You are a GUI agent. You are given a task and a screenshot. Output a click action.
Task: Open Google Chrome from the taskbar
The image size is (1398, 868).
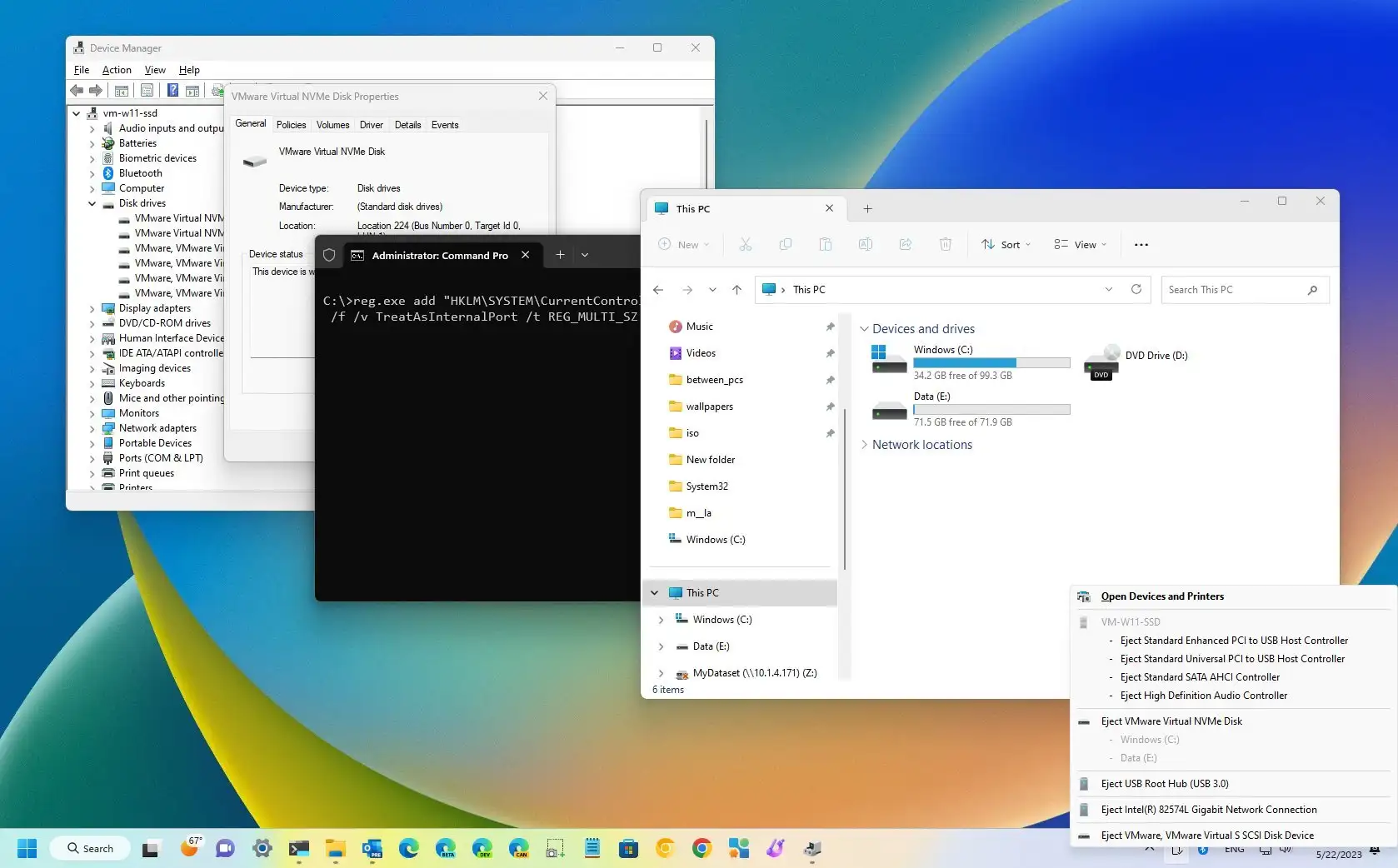(x=701, y=849)
